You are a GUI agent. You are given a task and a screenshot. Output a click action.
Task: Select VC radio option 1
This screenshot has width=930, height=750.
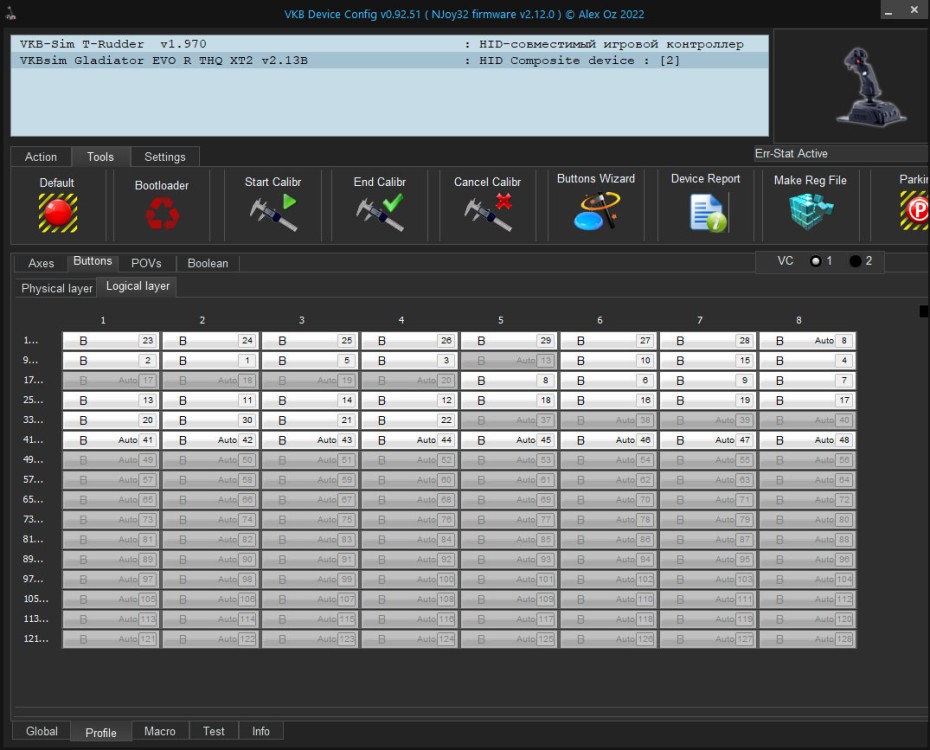tap(816, 261)
